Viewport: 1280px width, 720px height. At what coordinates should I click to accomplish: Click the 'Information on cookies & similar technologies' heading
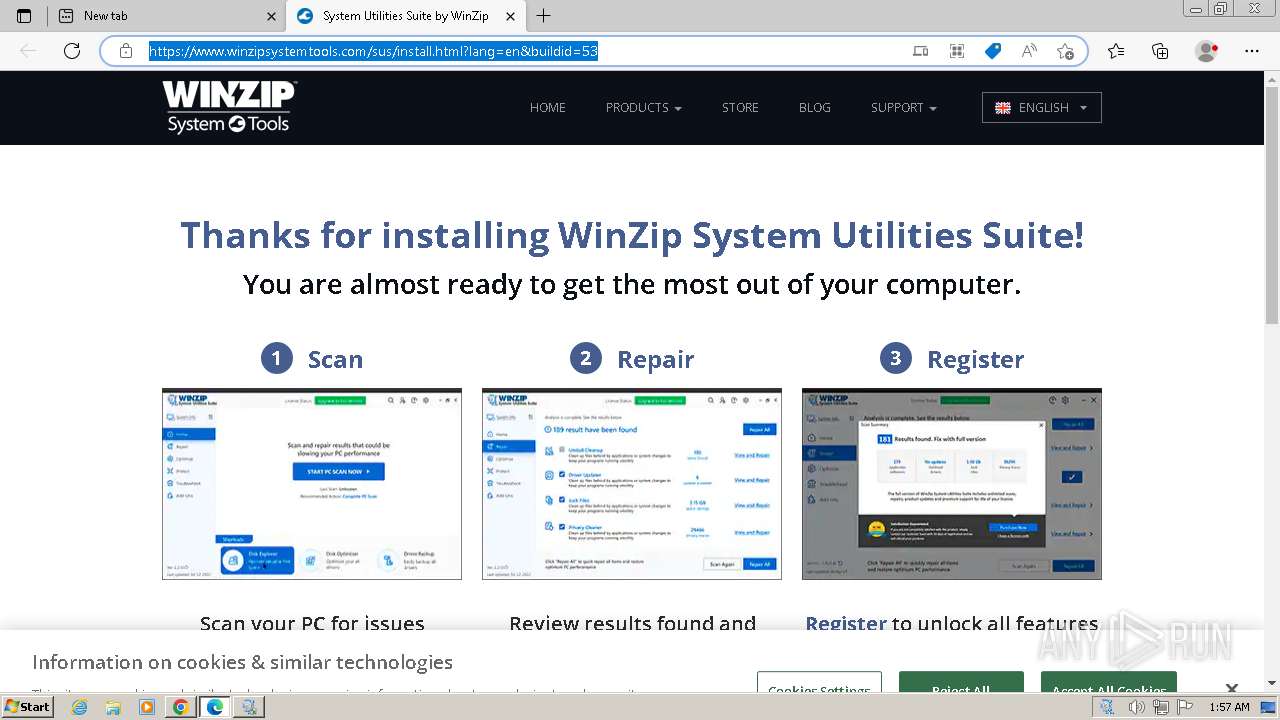[242, 662]
